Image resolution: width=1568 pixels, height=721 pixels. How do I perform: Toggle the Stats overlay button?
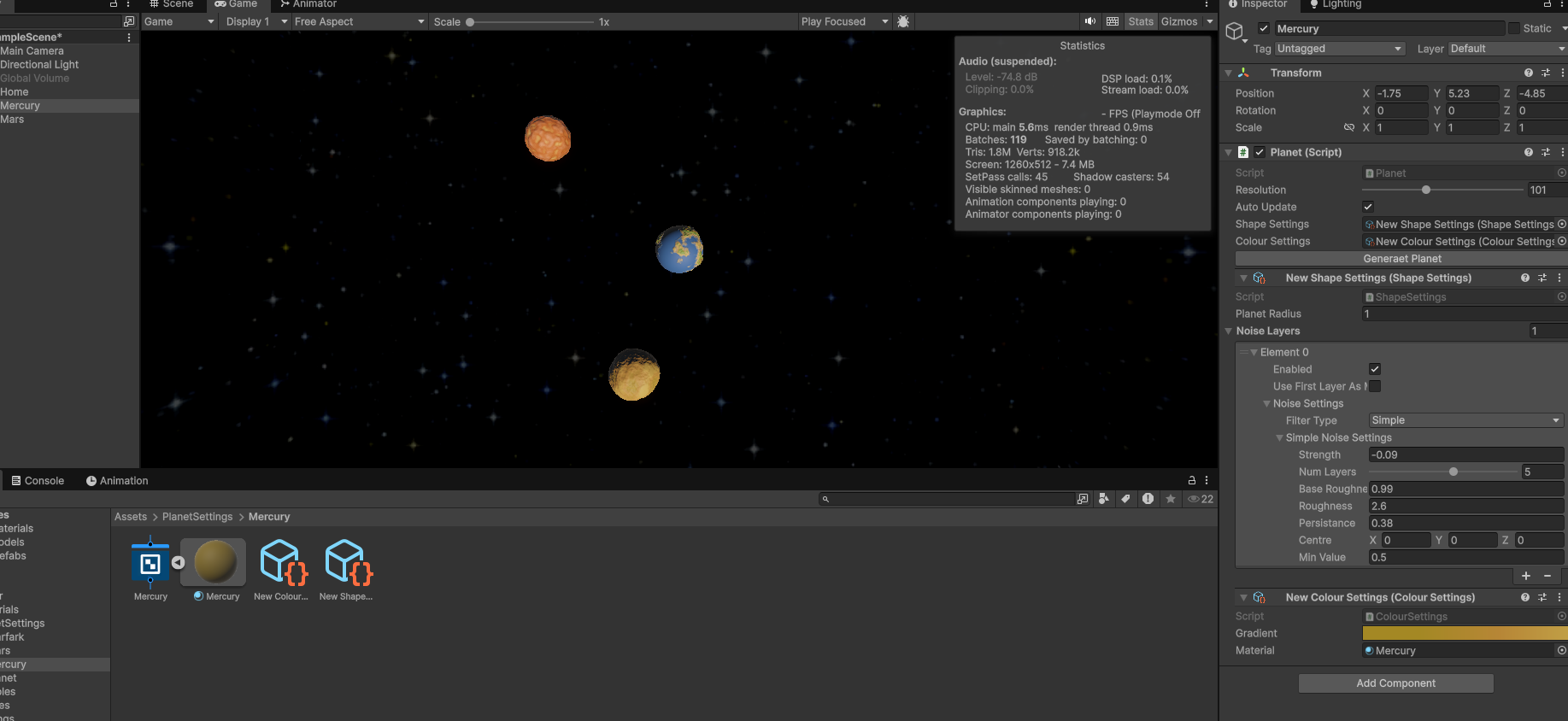pyautogui.click(x=1141, y=21)
